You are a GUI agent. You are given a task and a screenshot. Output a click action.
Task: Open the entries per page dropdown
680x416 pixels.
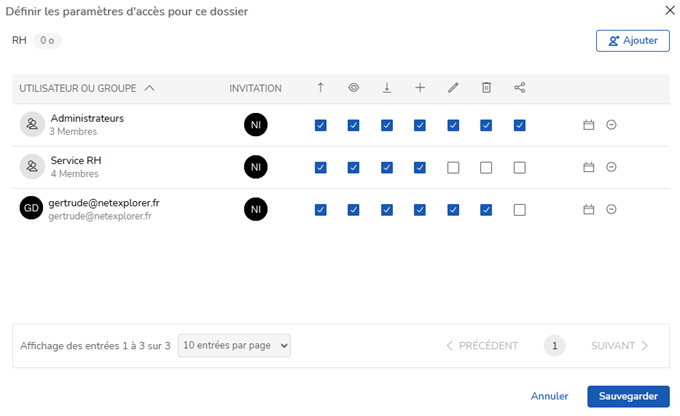pyautogui.click(x=234, y=345)
